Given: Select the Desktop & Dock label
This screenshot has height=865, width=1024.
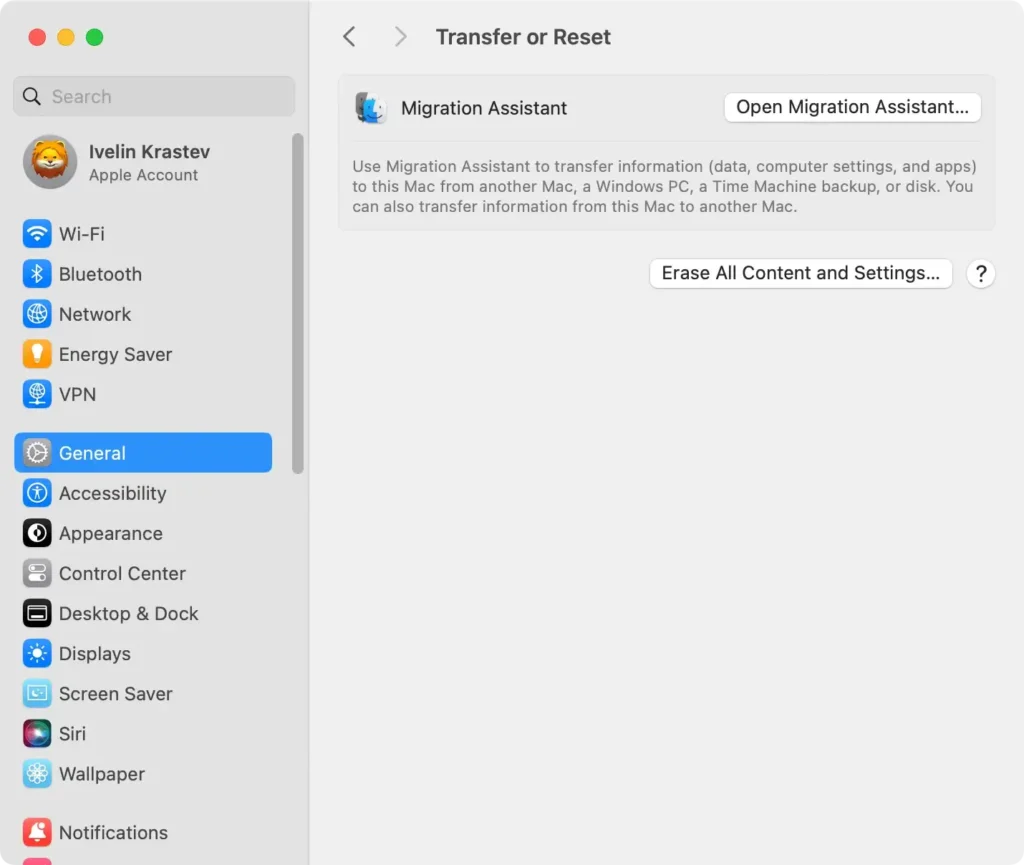Looking at the screenshot, I should pos(129,614).
